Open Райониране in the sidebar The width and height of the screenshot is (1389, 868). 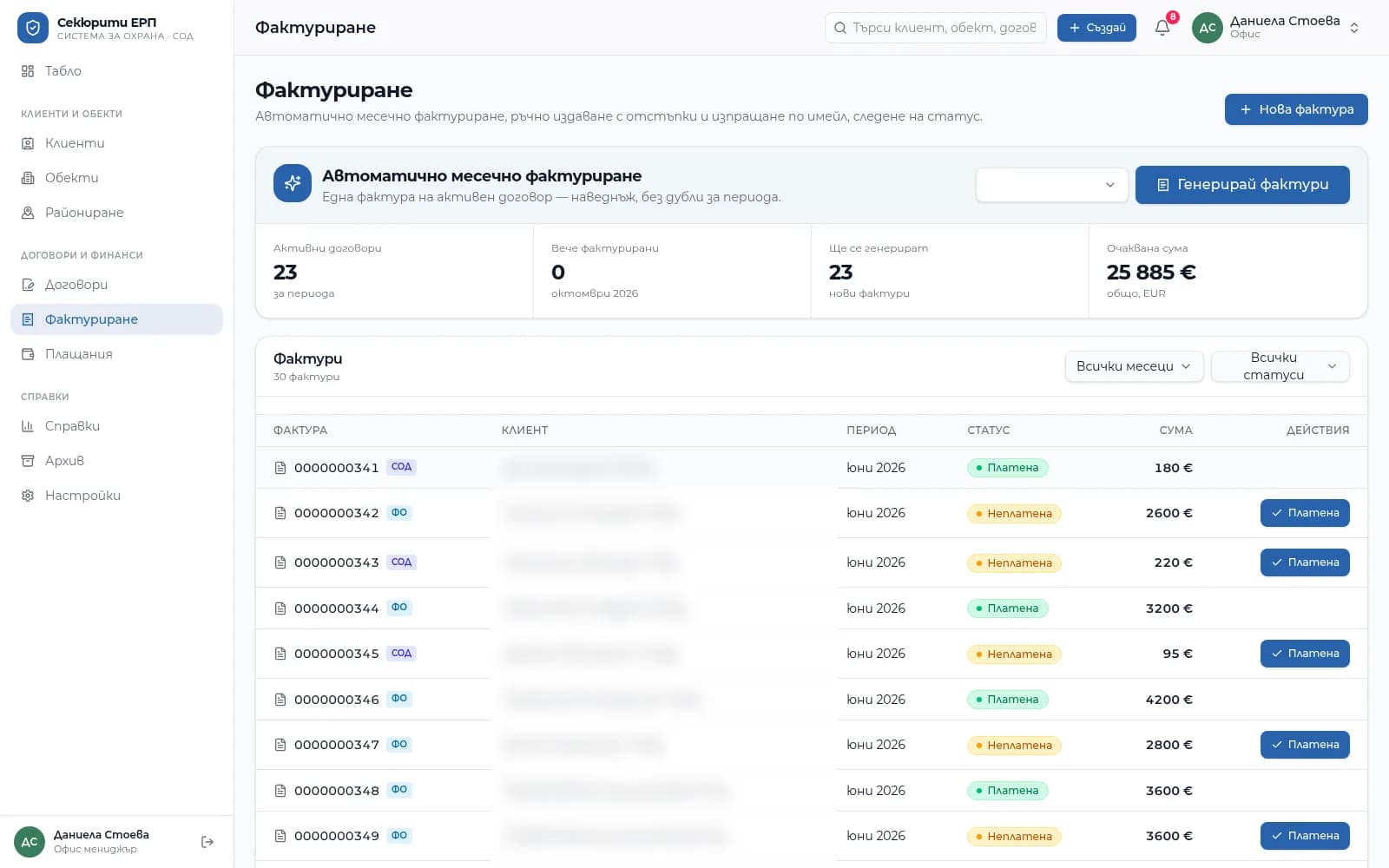[x=116, y=213]
